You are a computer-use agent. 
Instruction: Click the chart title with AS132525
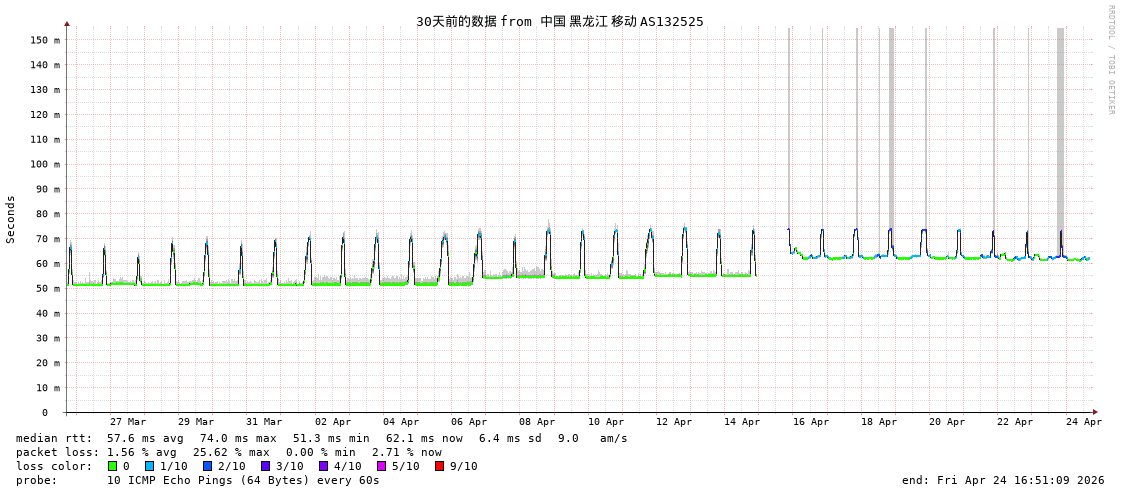coord(559,21)
